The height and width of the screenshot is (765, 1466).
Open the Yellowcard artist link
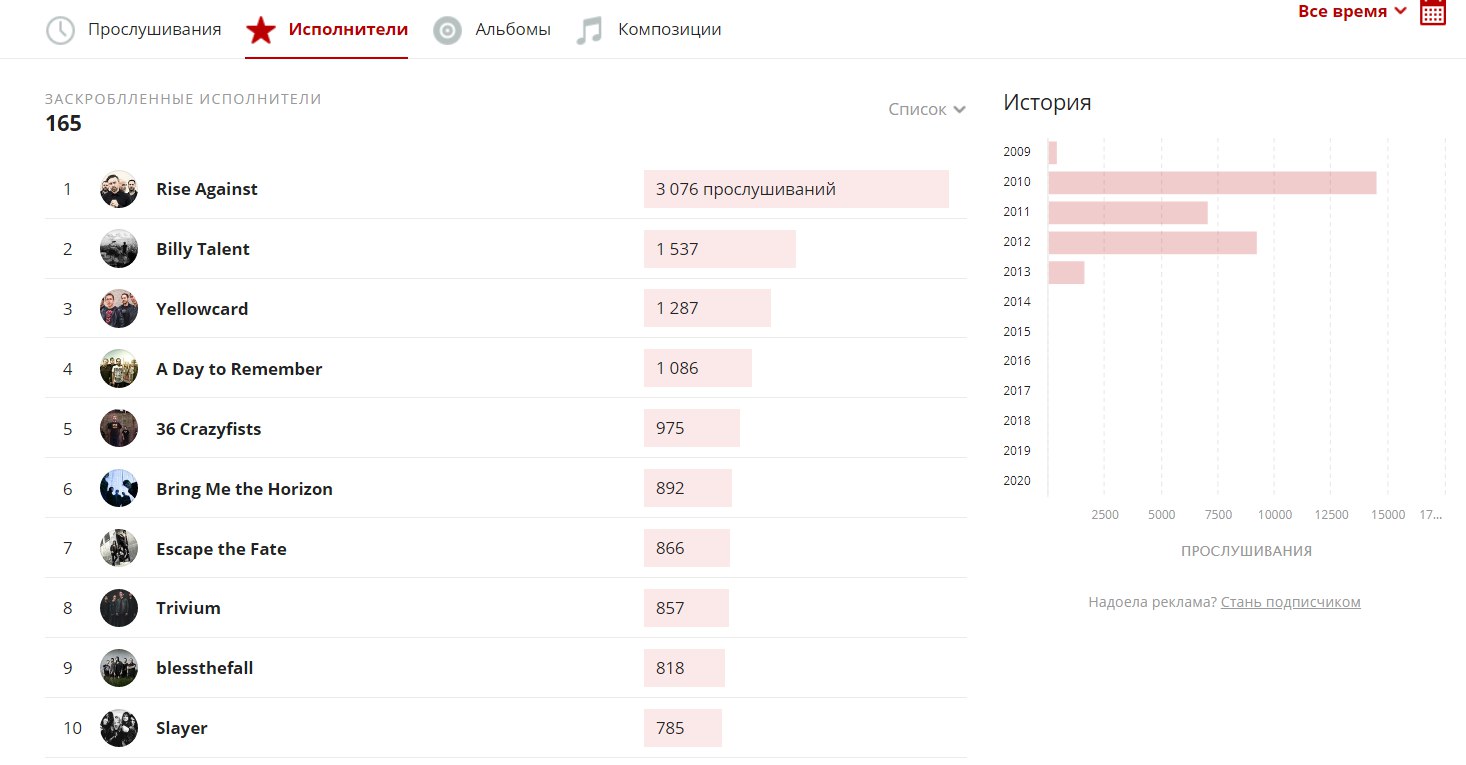point(202,309)
